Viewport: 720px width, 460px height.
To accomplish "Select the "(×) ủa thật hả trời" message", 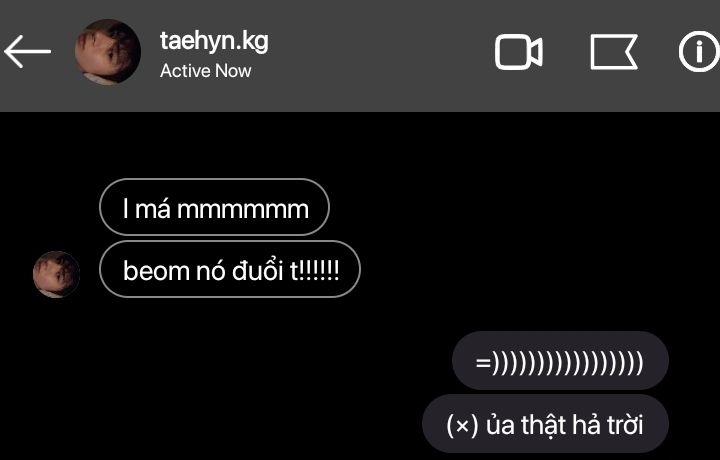I will tap(546, 423).
